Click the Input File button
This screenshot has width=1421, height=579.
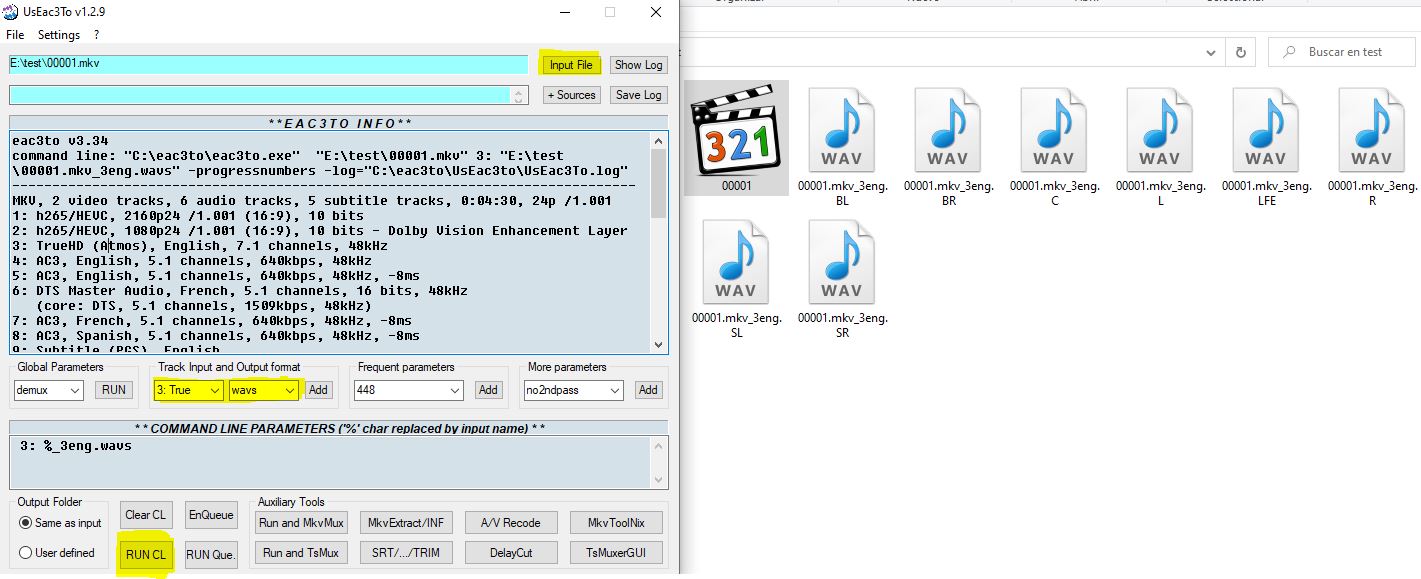click(571, 65)
